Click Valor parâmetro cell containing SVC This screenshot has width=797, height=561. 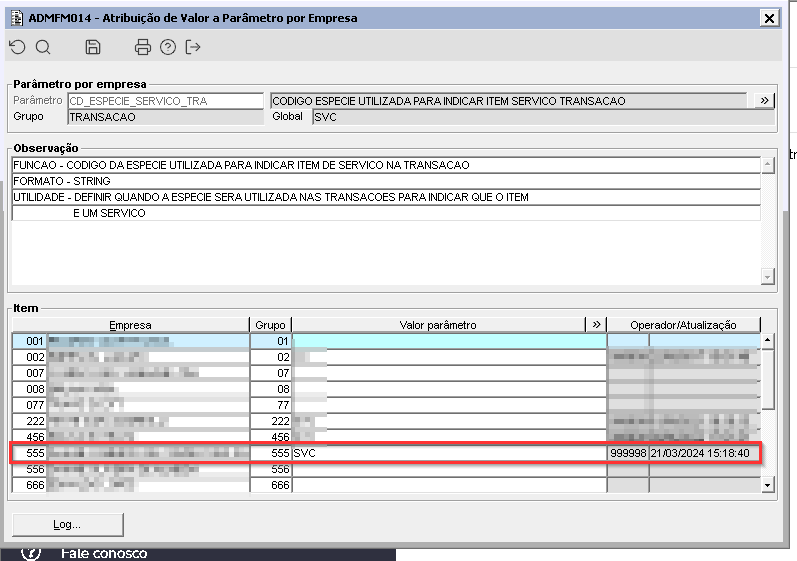pos(449,453)
